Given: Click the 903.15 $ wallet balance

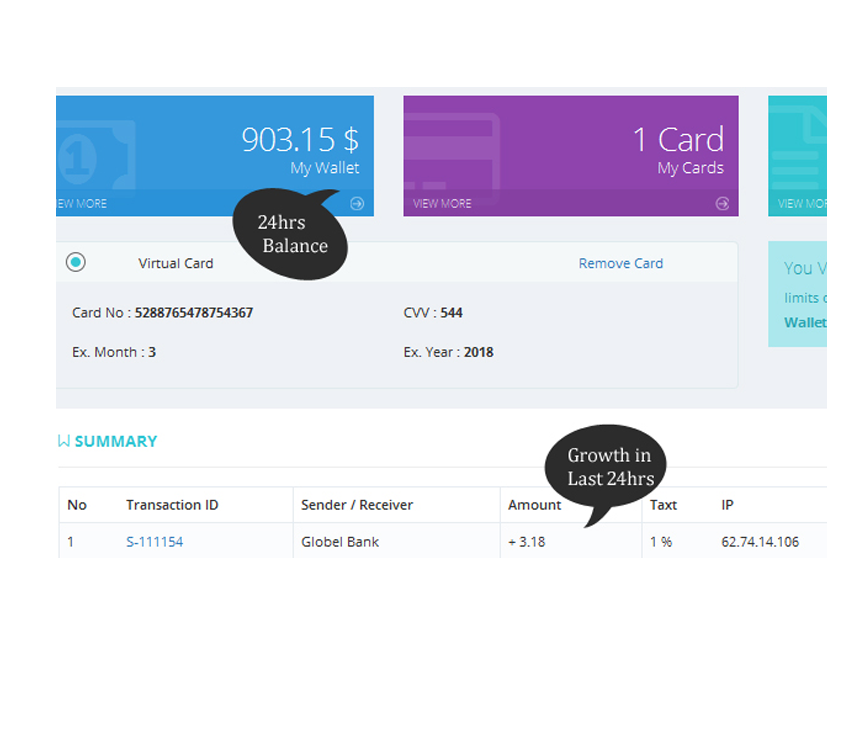Looking at the screenshot, I should (x=299, y=140).
